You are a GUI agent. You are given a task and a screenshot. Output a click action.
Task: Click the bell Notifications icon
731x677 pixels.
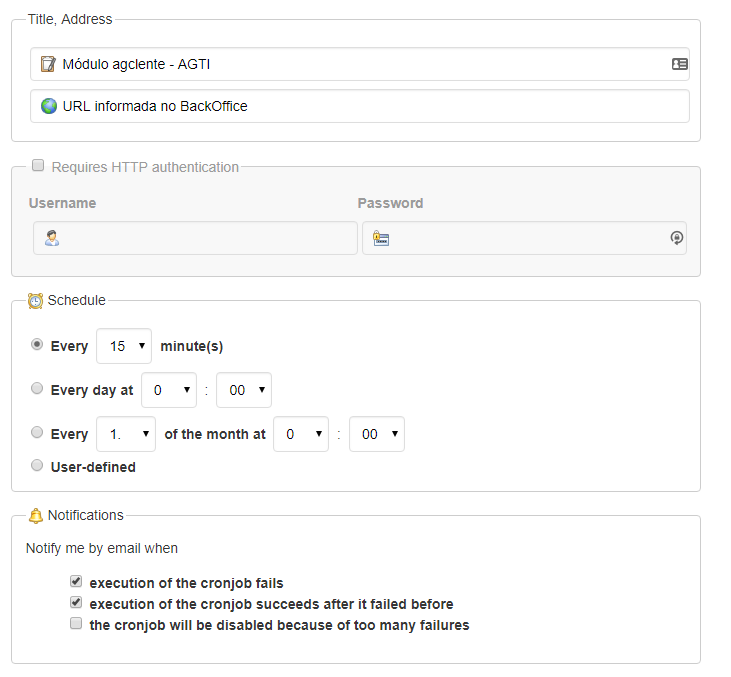pos(36,516)
